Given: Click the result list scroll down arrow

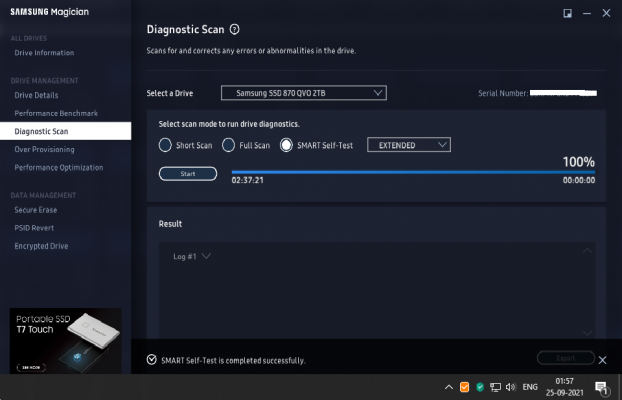Looking at the screenshot, I should click(x=587, y=333).
